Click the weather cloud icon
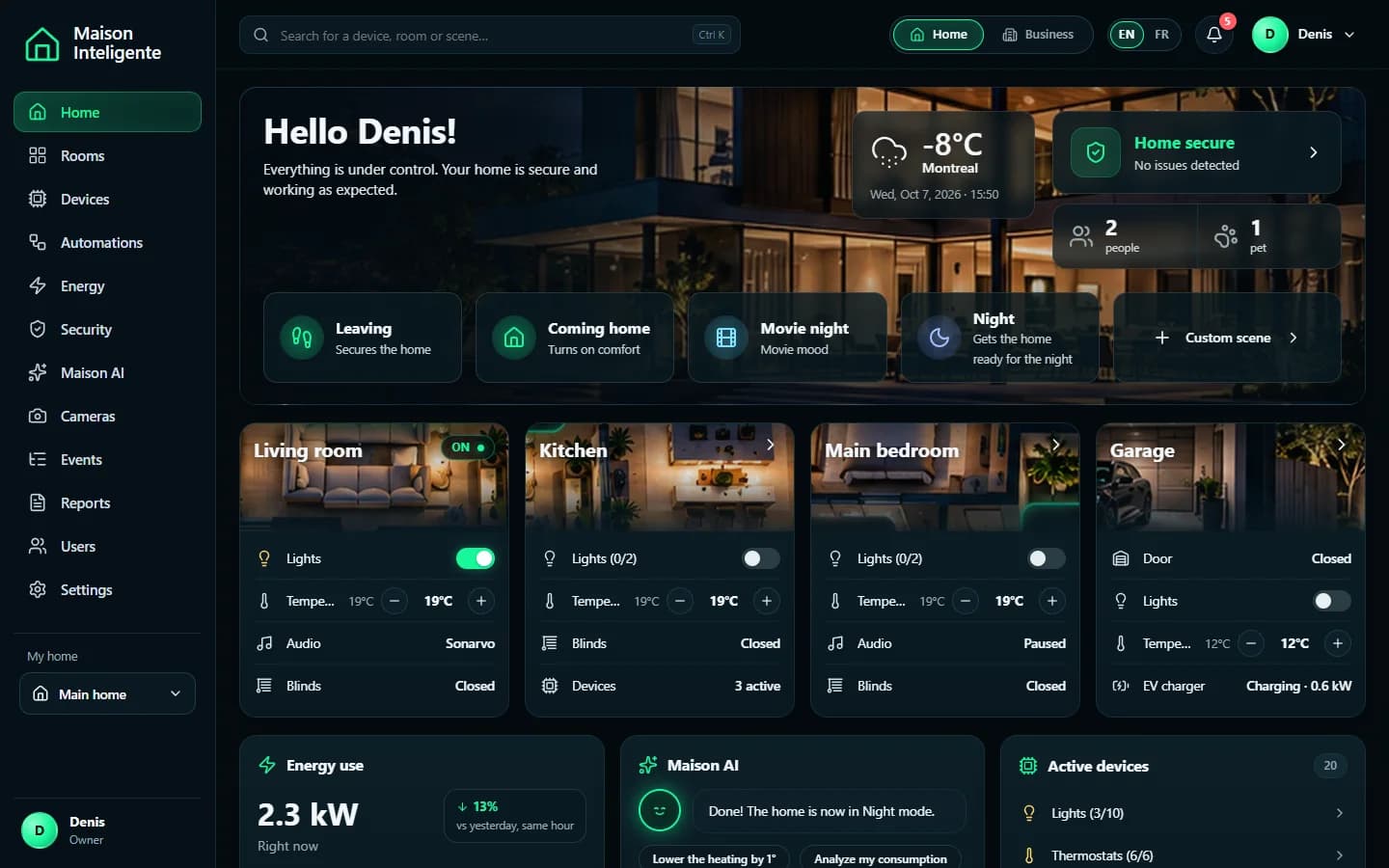This screenshot has width=1389, height=868. coord(888,151)
